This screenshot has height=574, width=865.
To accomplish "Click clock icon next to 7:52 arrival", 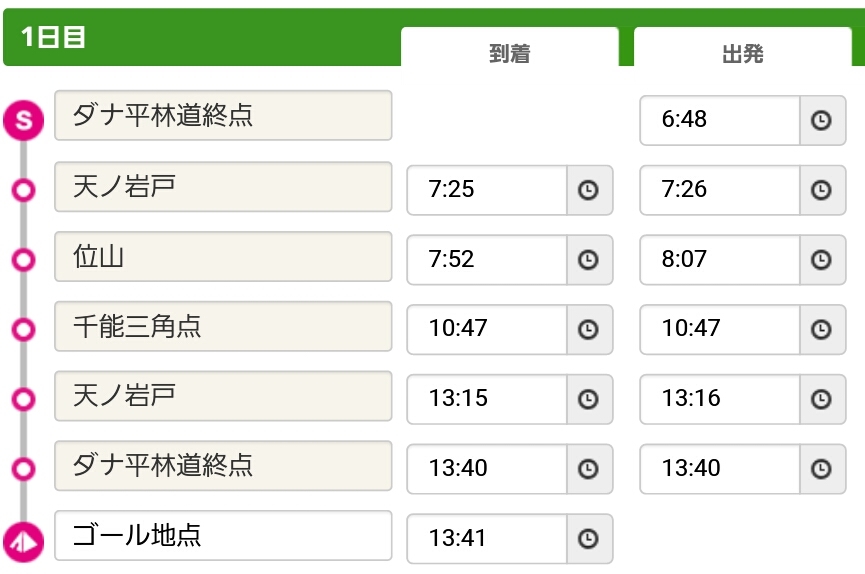I will (589, 260).
